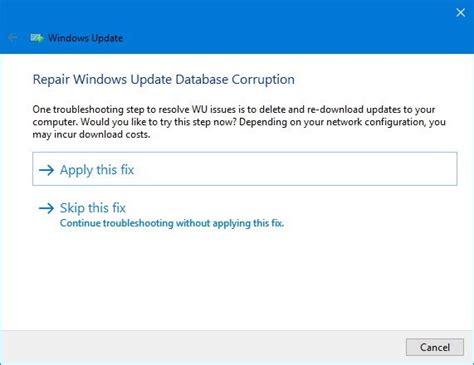Image resolution: width=474 pixels, height=365 pixels.
Task: Choose Skip this fix
Action: (x=93, y=208)
